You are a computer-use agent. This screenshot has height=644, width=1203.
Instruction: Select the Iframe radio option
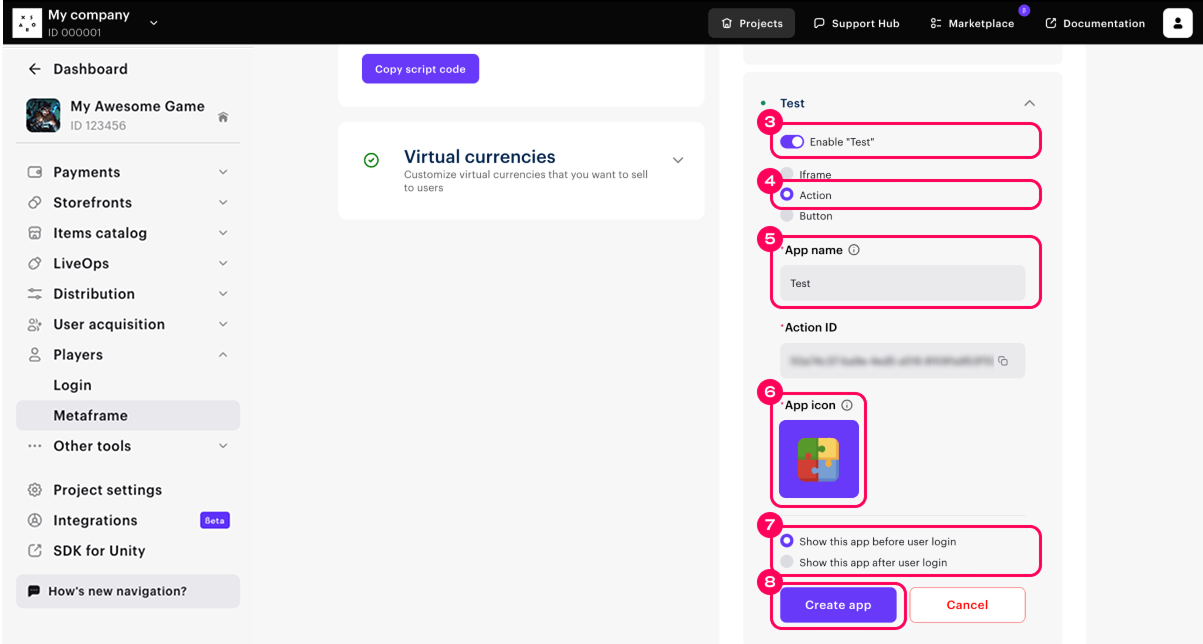pyautogui.click(x=787, y=175)
